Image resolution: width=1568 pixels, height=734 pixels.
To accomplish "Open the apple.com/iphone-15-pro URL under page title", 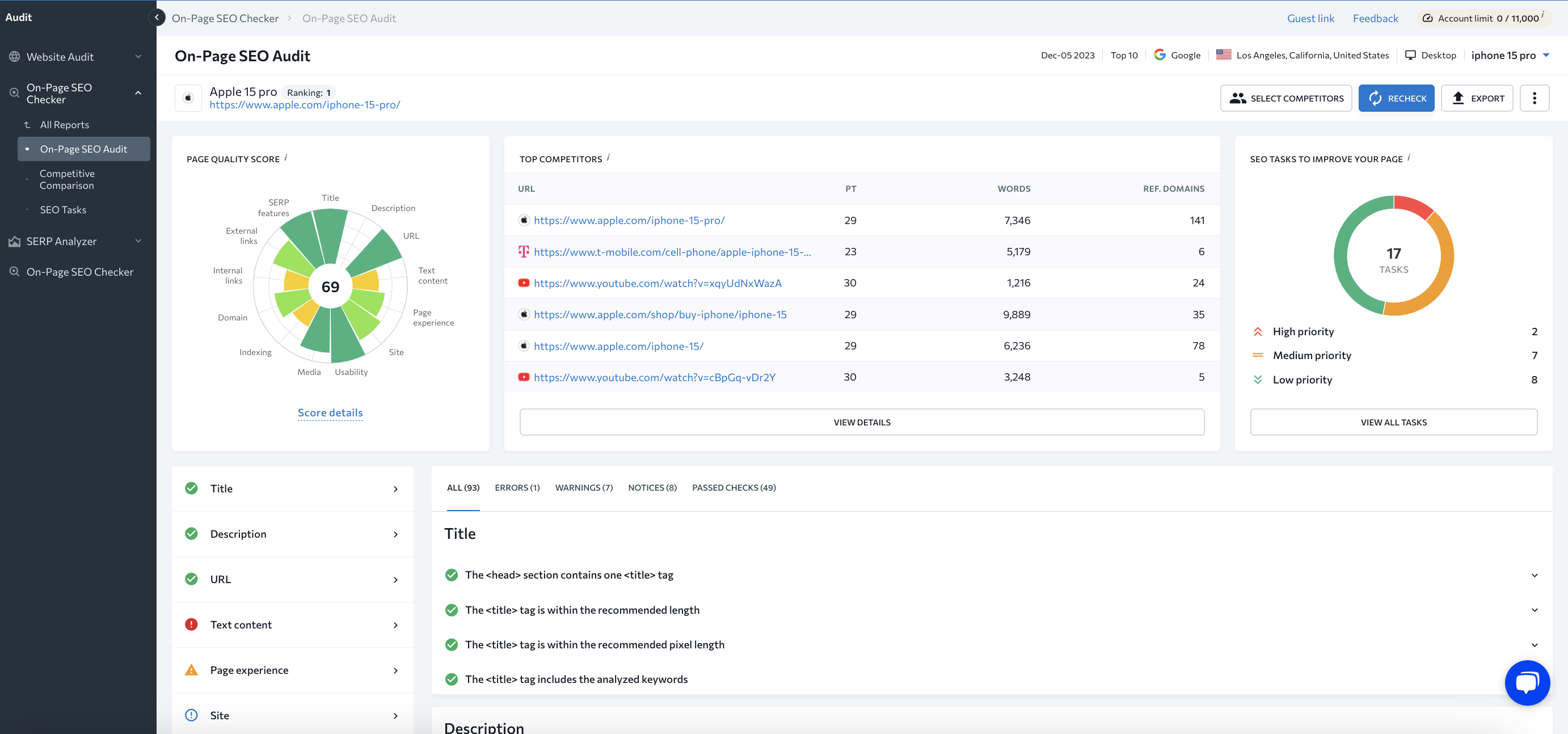I will (x=304, y=105).
